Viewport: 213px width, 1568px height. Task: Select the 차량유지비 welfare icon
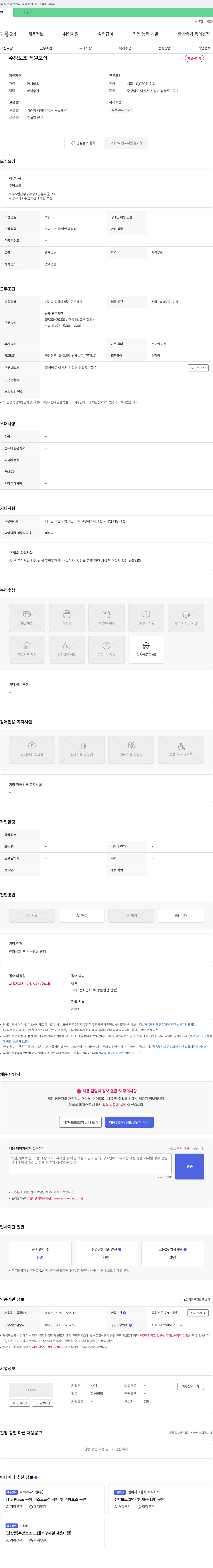click(x=106, y=618)
